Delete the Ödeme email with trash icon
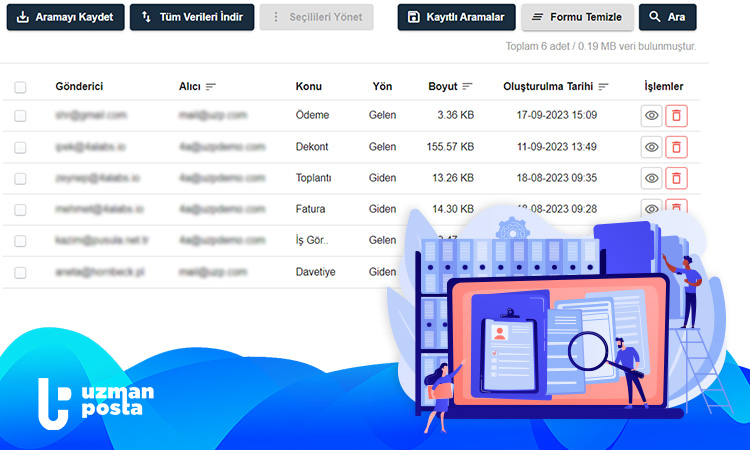The width and height of the screenshot is (750, 450). pyautogui.click(x=677, y=116)
